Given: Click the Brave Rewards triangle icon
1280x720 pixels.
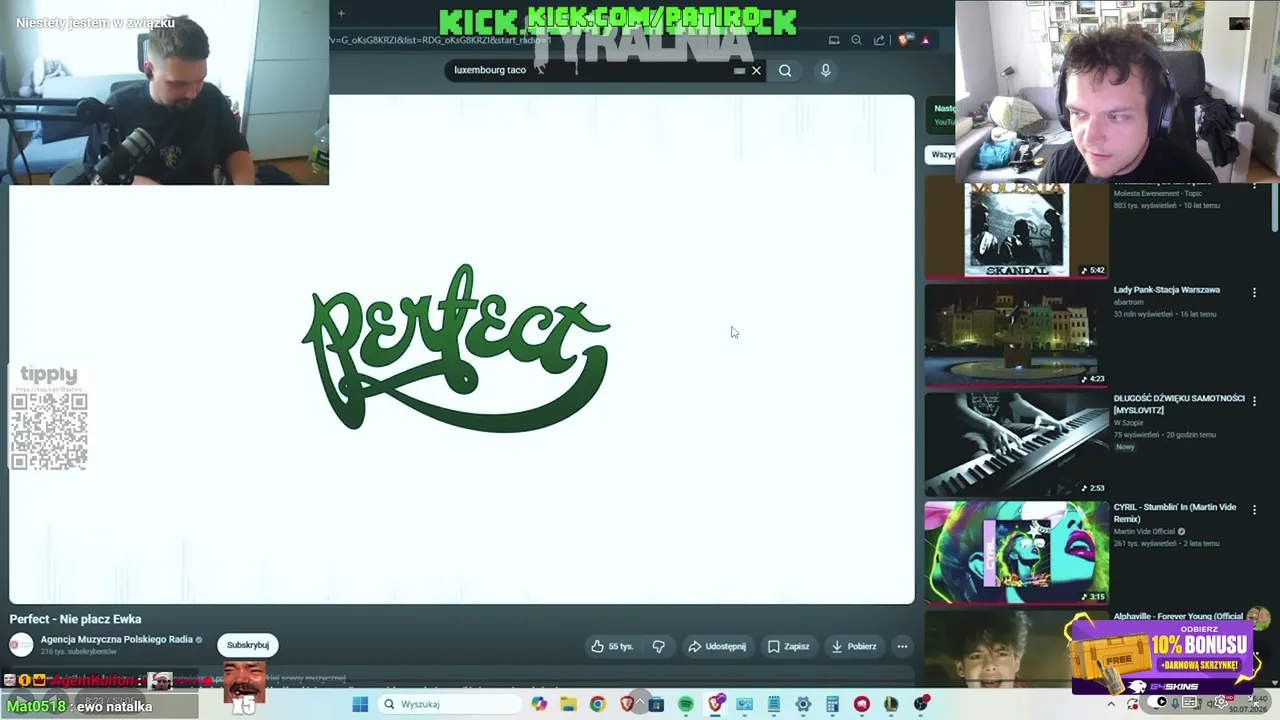Looking at the screenshot, I should point(925,40).
